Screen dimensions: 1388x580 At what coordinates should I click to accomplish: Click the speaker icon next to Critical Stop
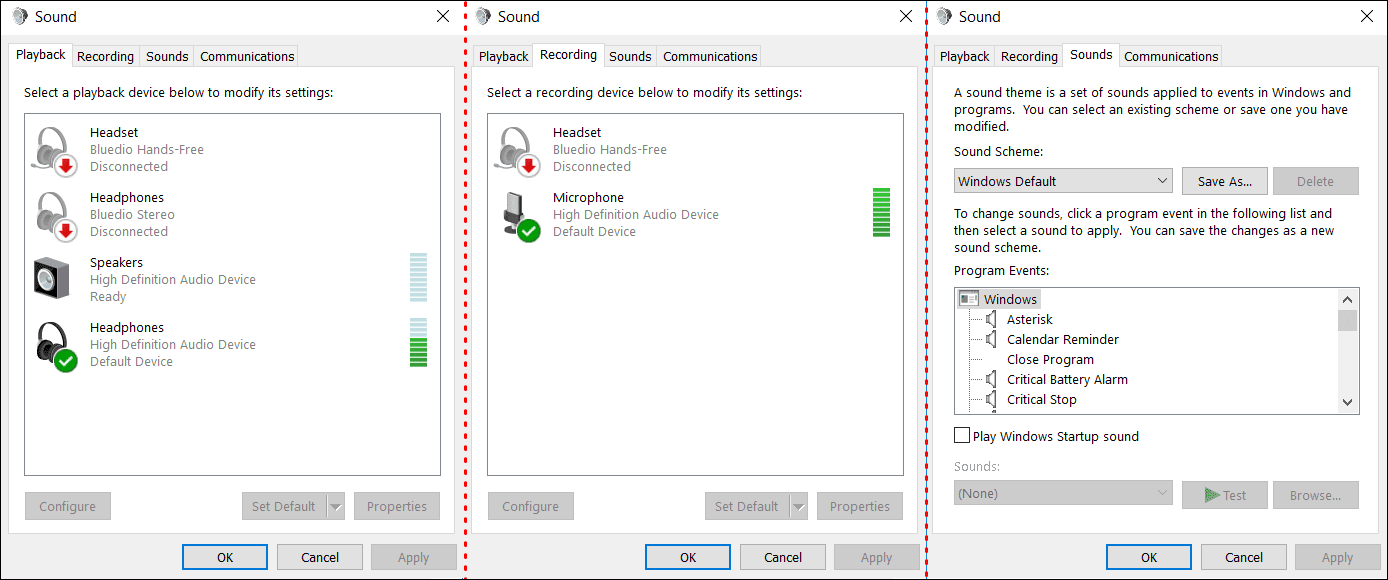coord(992,399)
